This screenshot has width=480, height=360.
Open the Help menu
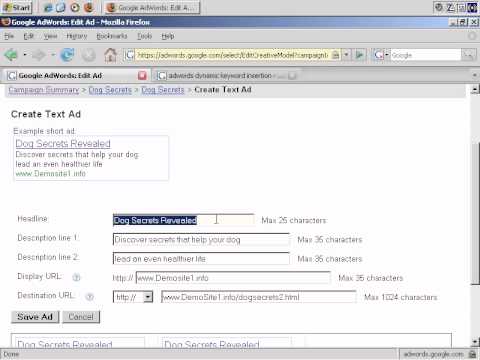pyautogui.click(x=168, y=36)
